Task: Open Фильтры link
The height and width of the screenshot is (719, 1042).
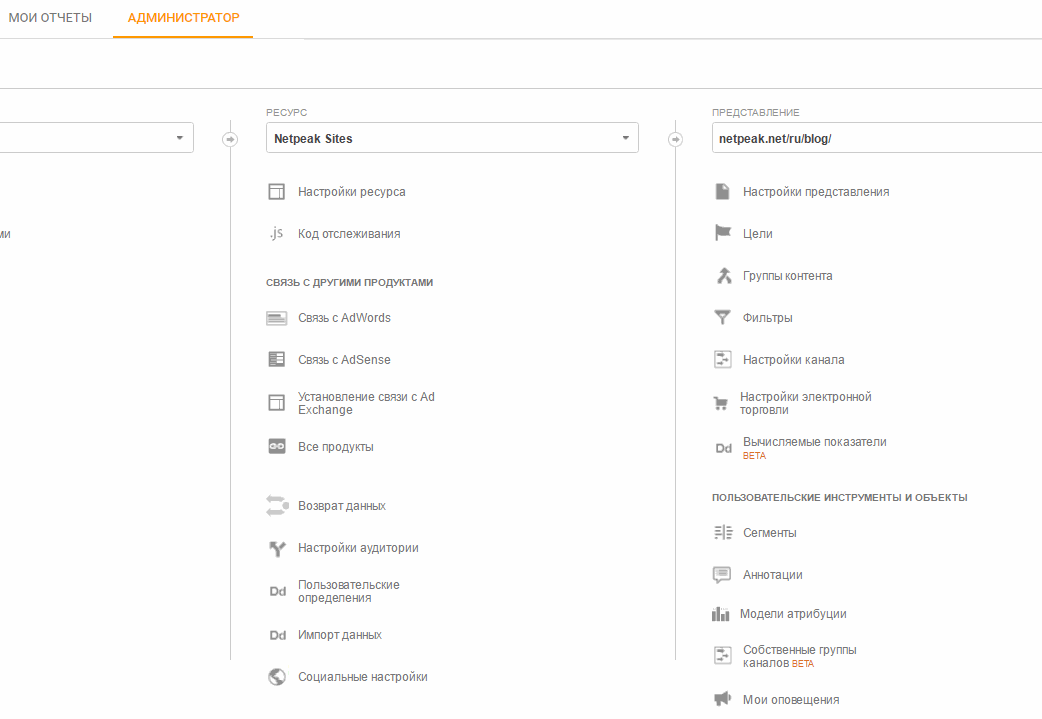Action: pyautogui.click(x=768, y=318)
